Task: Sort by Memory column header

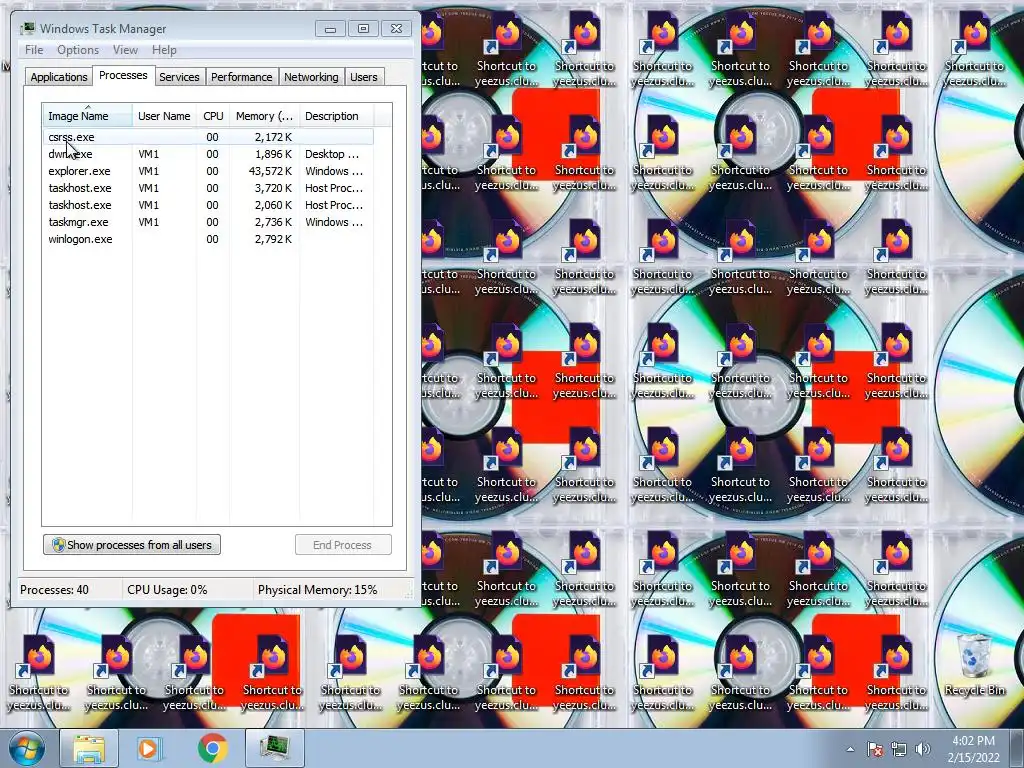Action: click(264, 116)
